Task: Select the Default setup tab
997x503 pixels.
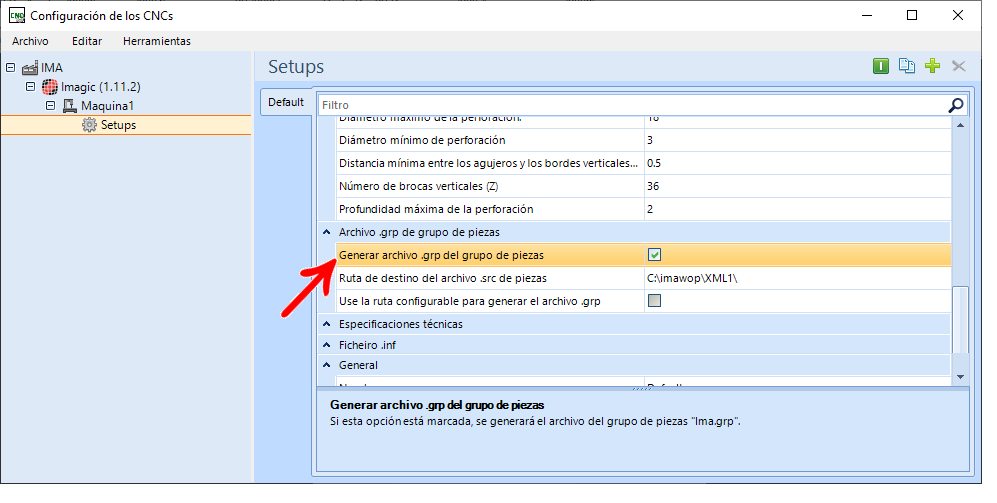Action: [285, 102]
